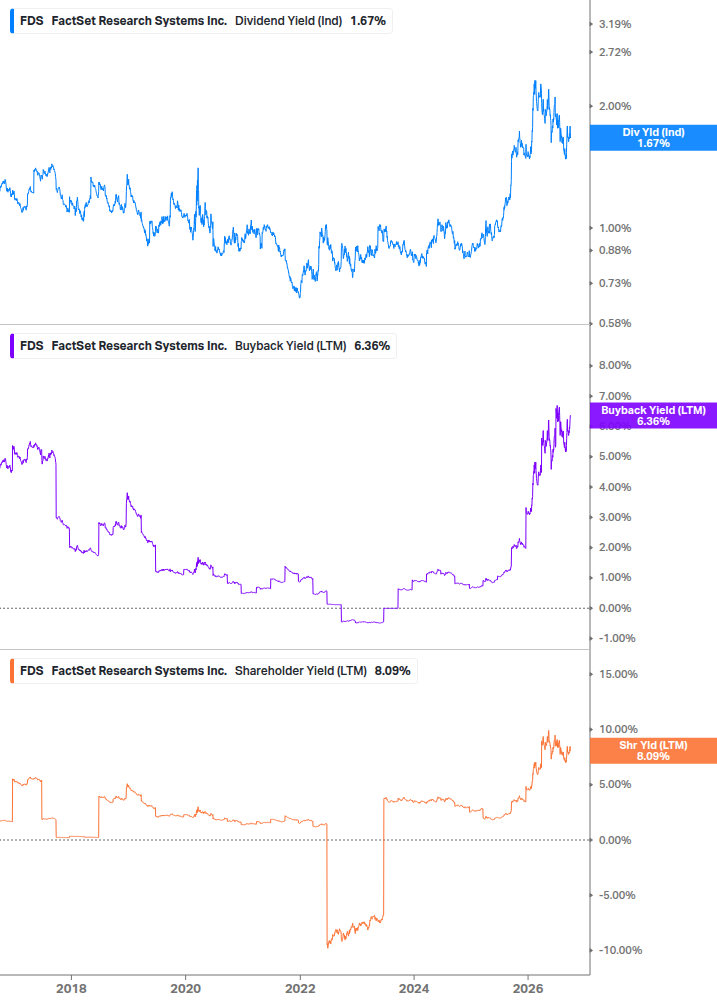
Task: Click the 2020 label on the time axis
Action: tap(185, 989)
